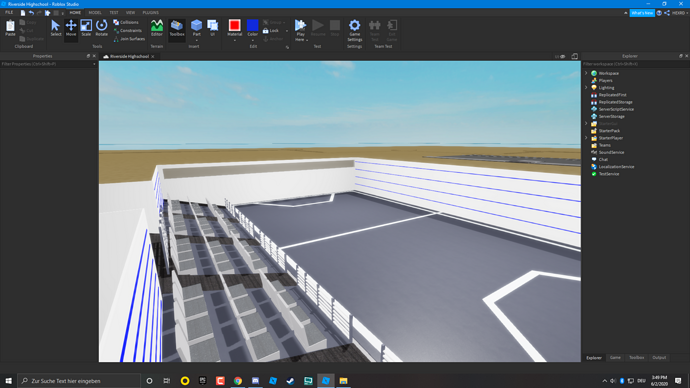Open the Windows Start menu
The width and height of the screenshot is (690, 388).
point(8,381)
